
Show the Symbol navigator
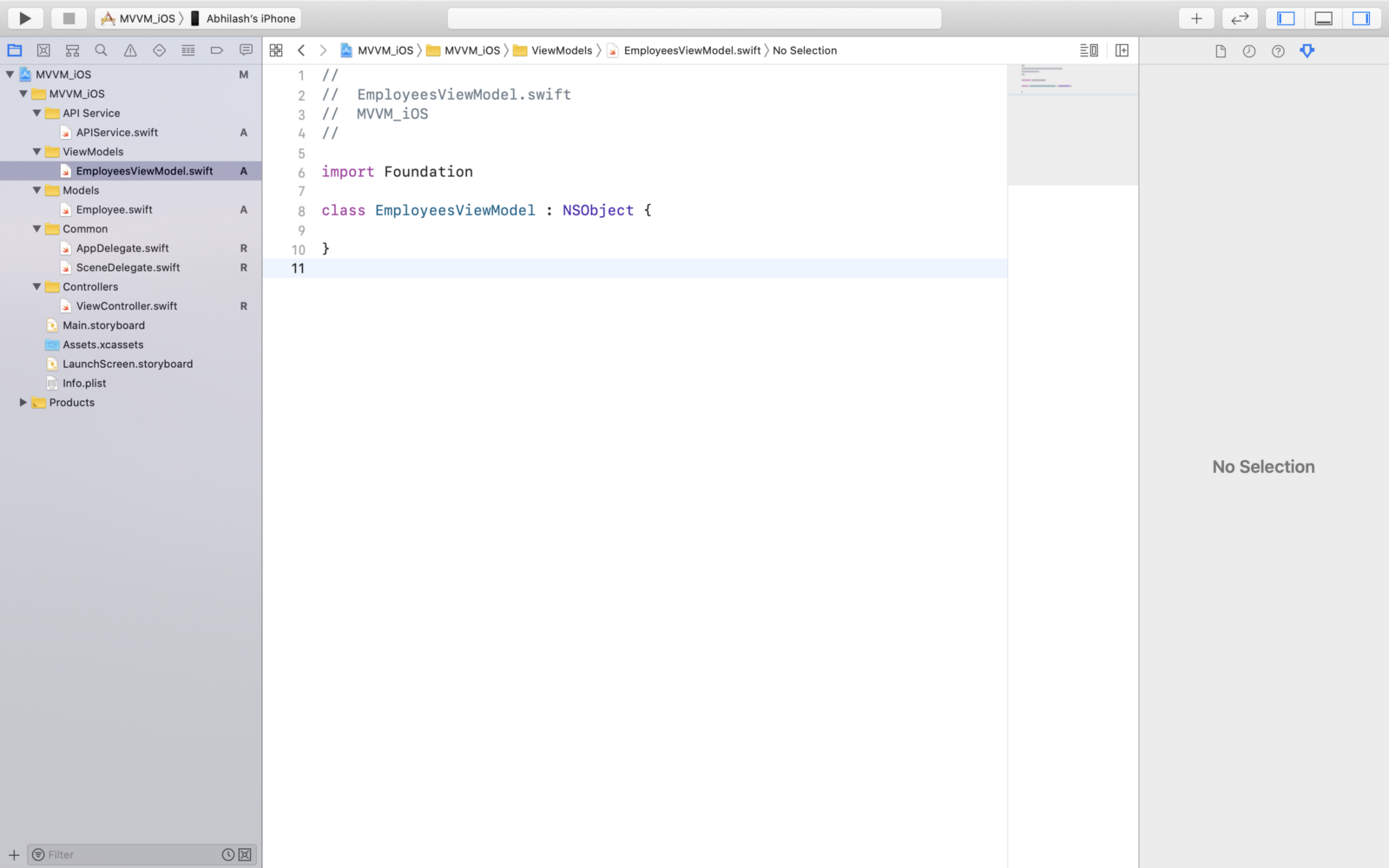pos(72,50)
